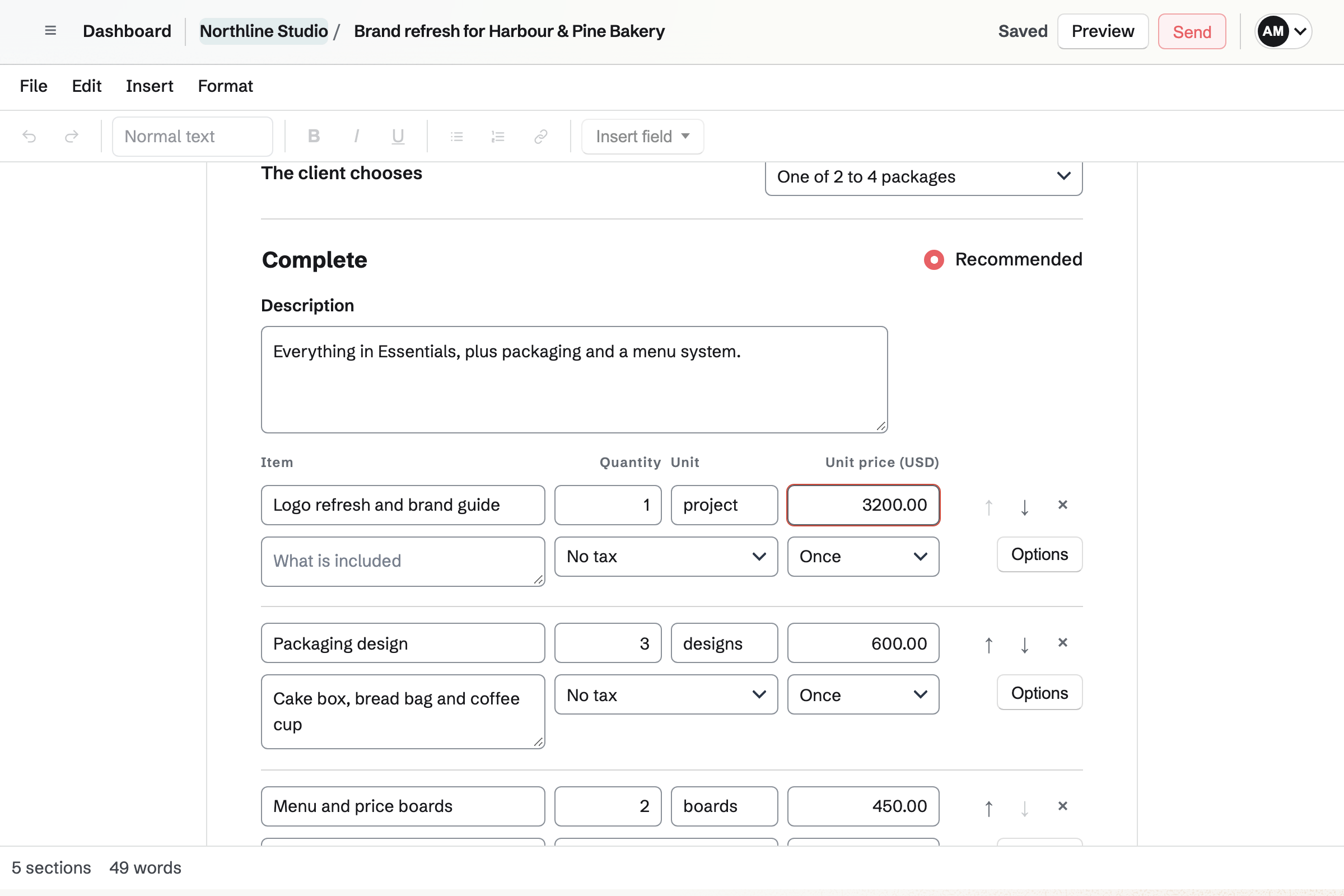The height and width of the screenshot is (896, 1344).
Task: Click the package Description text area
Action: pyautogui.click(x=575, y=380)
